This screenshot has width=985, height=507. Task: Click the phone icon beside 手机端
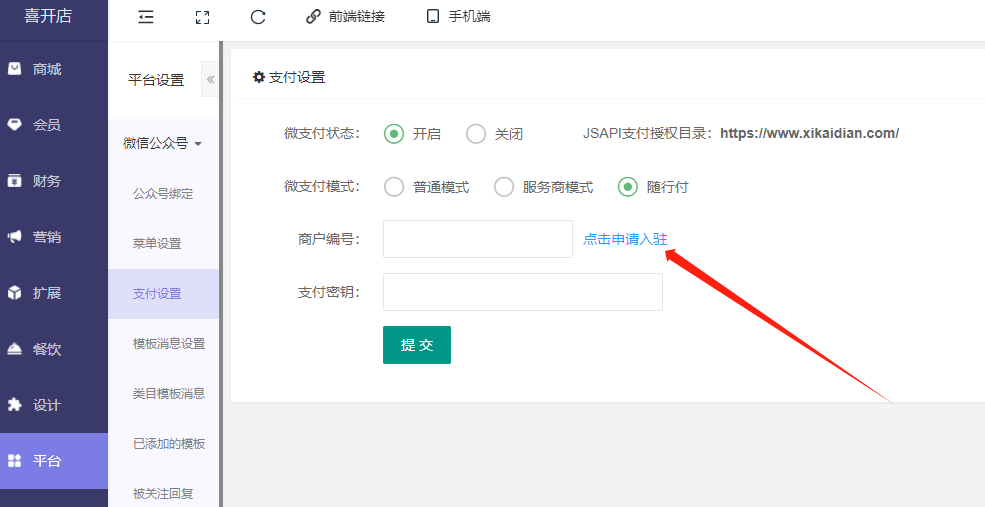433,17
